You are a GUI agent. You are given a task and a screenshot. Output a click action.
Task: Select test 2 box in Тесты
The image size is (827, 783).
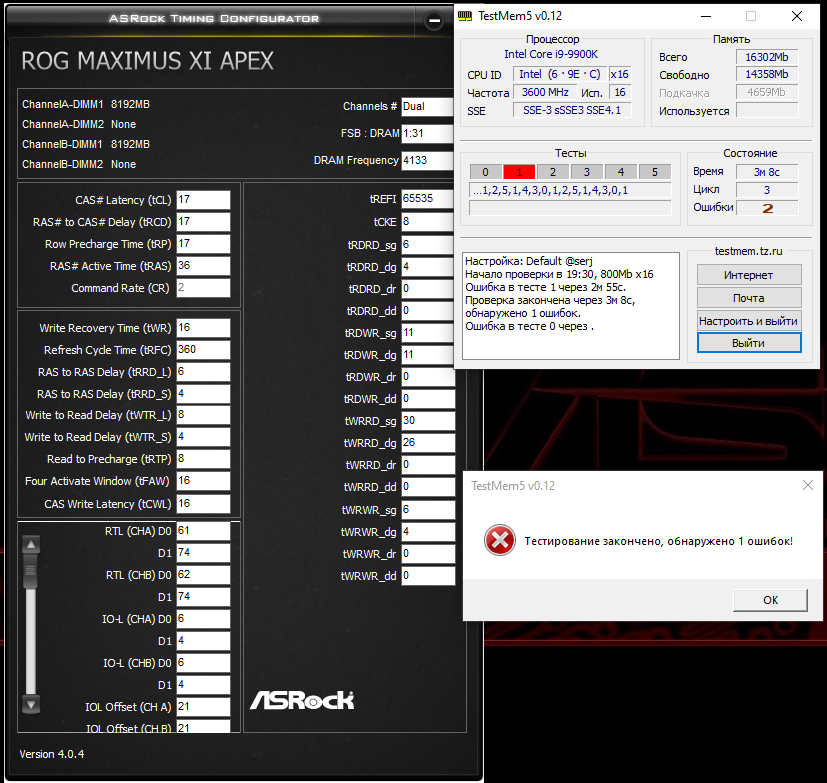tap(553, 172)
